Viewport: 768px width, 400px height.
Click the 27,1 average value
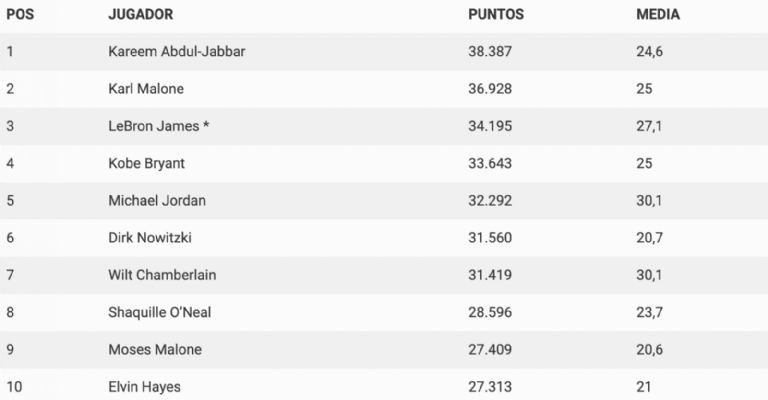[x=648, y=126]
